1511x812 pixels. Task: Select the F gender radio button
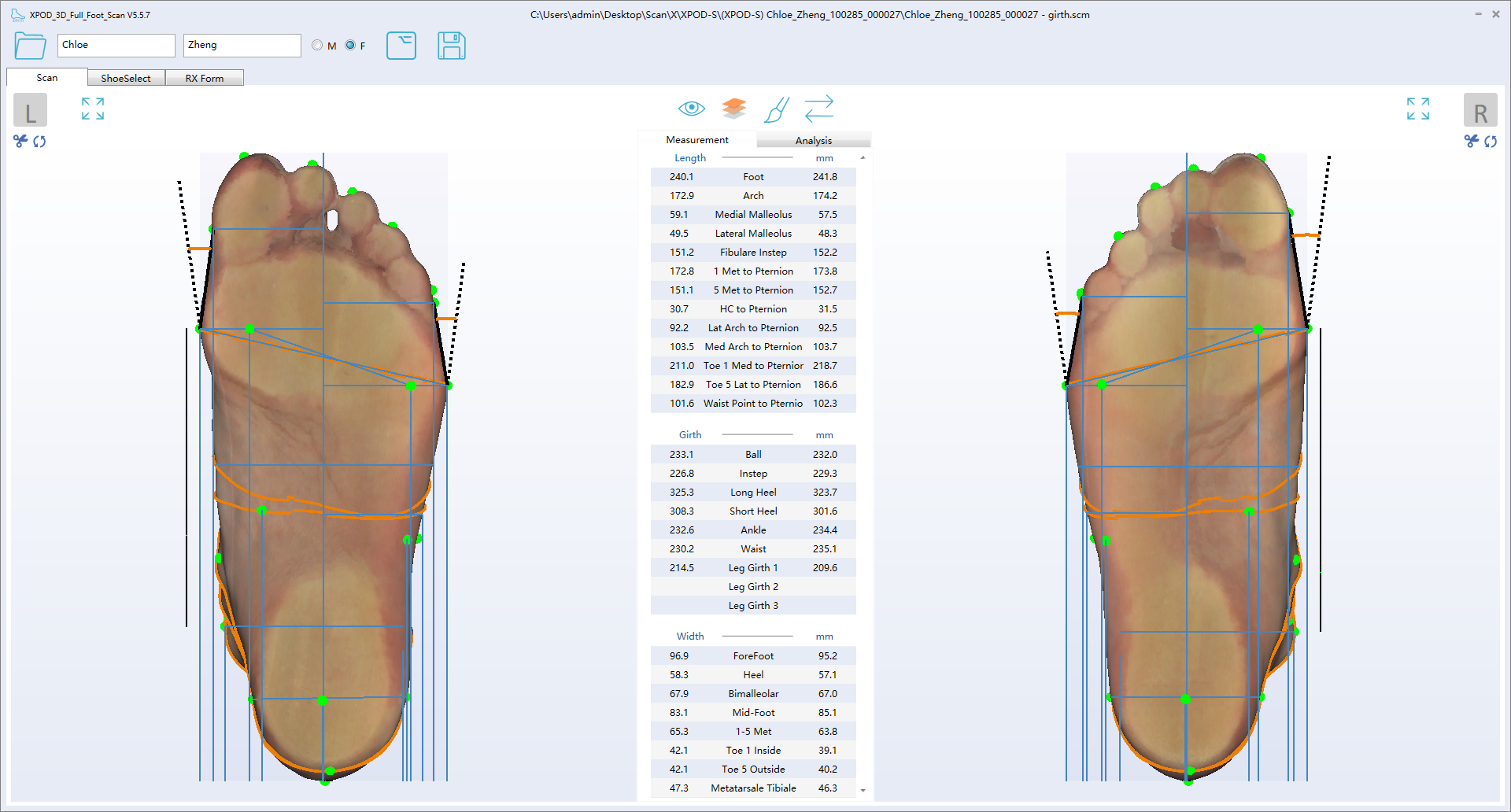click(x=350, y=46)
